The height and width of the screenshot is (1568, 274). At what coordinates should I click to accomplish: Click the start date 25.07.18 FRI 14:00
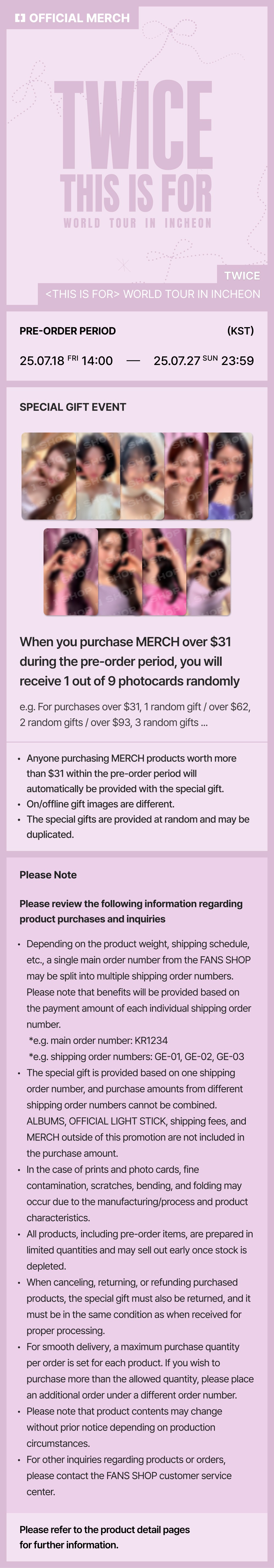66,360
